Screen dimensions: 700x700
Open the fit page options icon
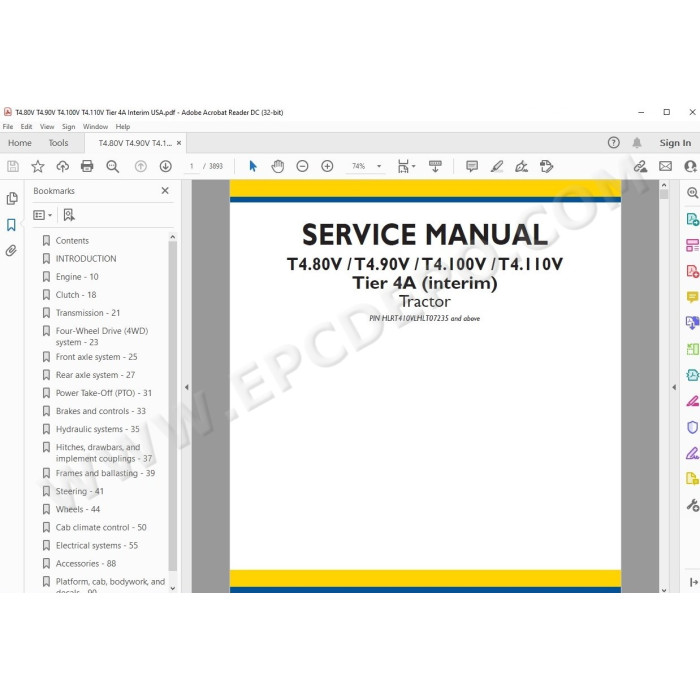(x=406, y=167)
